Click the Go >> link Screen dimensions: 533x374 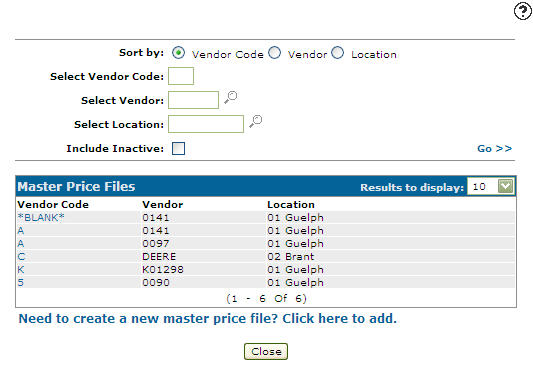[494, 149]
